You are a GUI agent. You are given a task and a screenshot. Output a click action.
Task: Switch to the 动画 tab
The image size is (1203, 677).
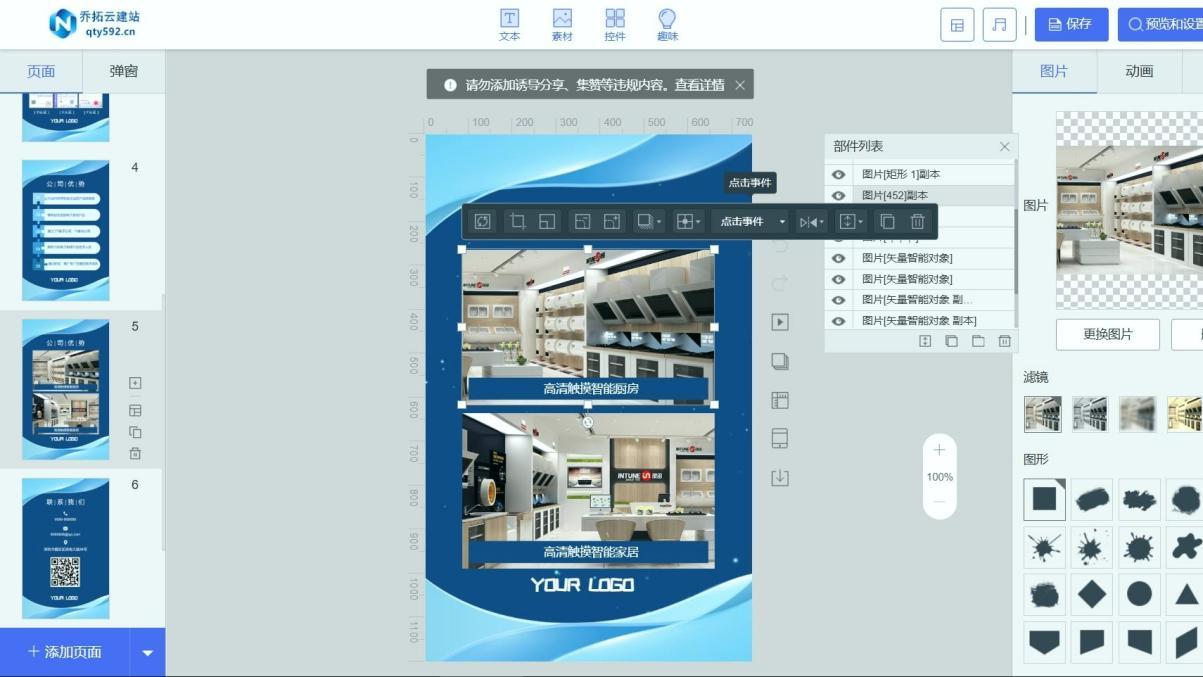[1139, 71]
